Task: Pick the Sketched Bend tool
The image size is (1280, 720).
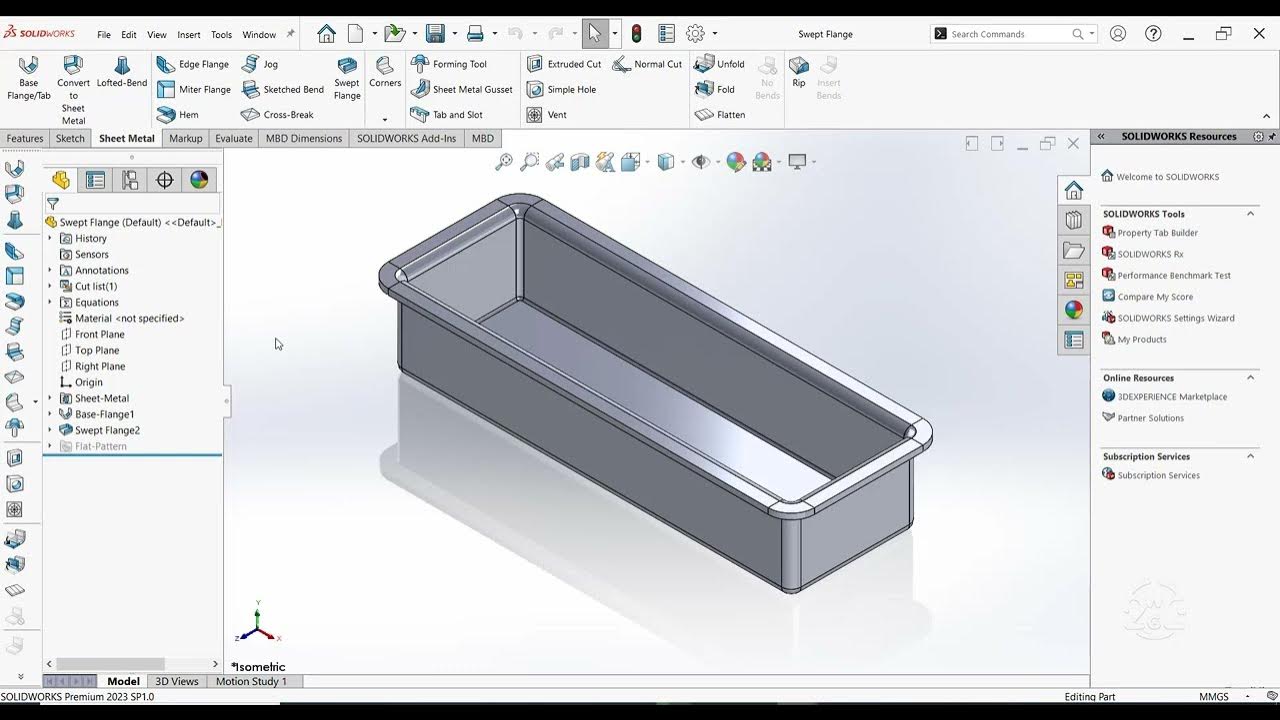Action: tap(283, 89)
